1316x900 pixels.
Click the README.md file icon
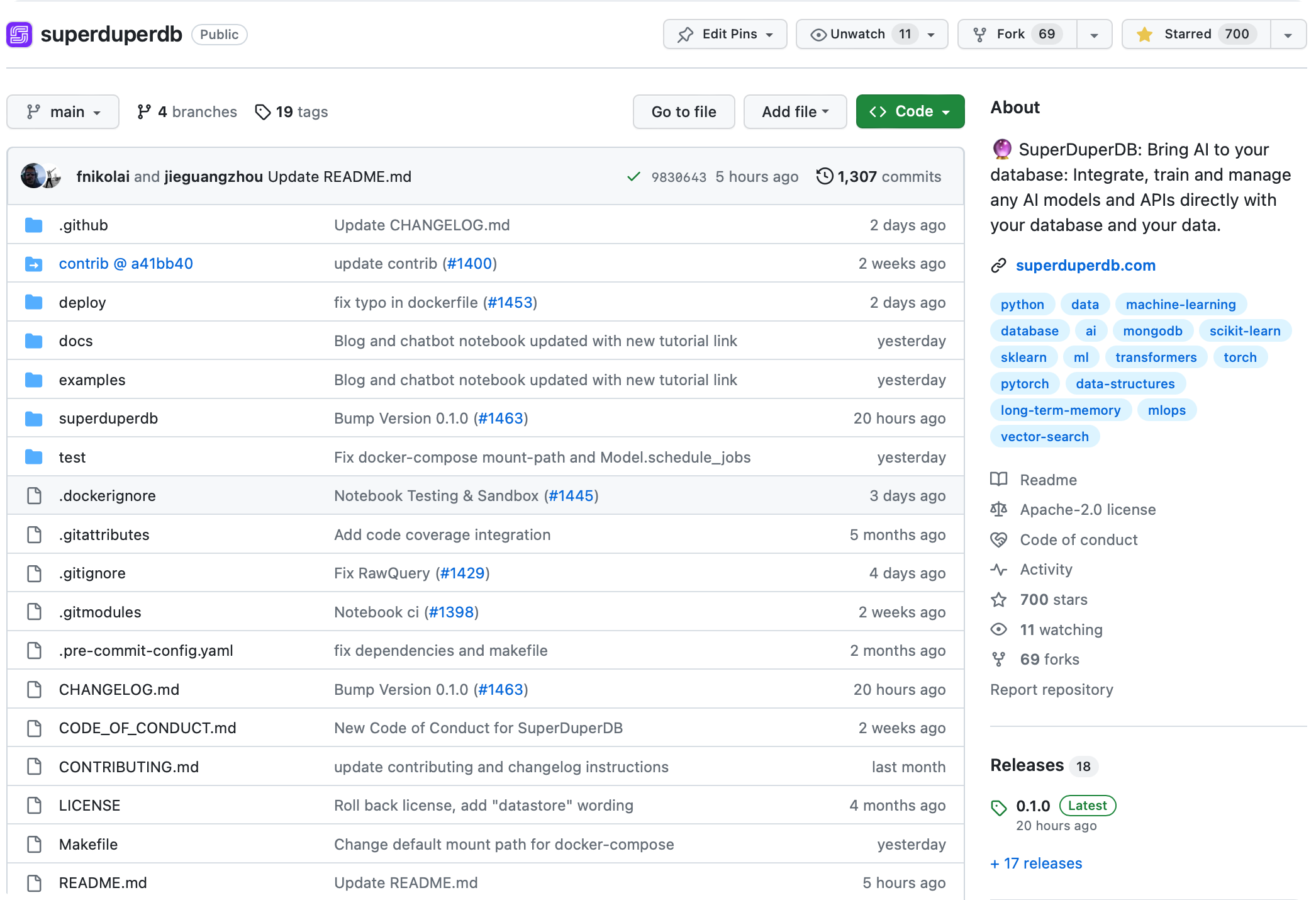point(35,883)
